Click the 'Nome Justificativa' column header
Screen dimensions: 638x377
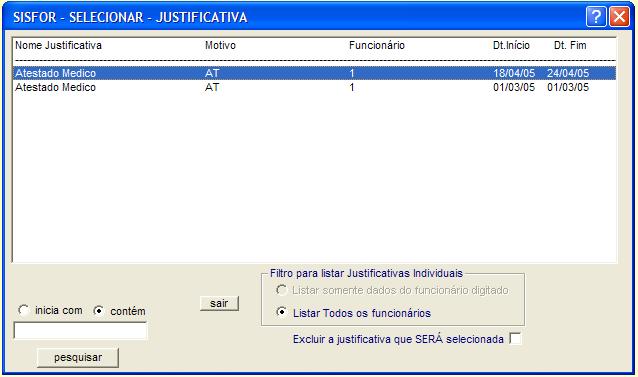coord(58,45)
